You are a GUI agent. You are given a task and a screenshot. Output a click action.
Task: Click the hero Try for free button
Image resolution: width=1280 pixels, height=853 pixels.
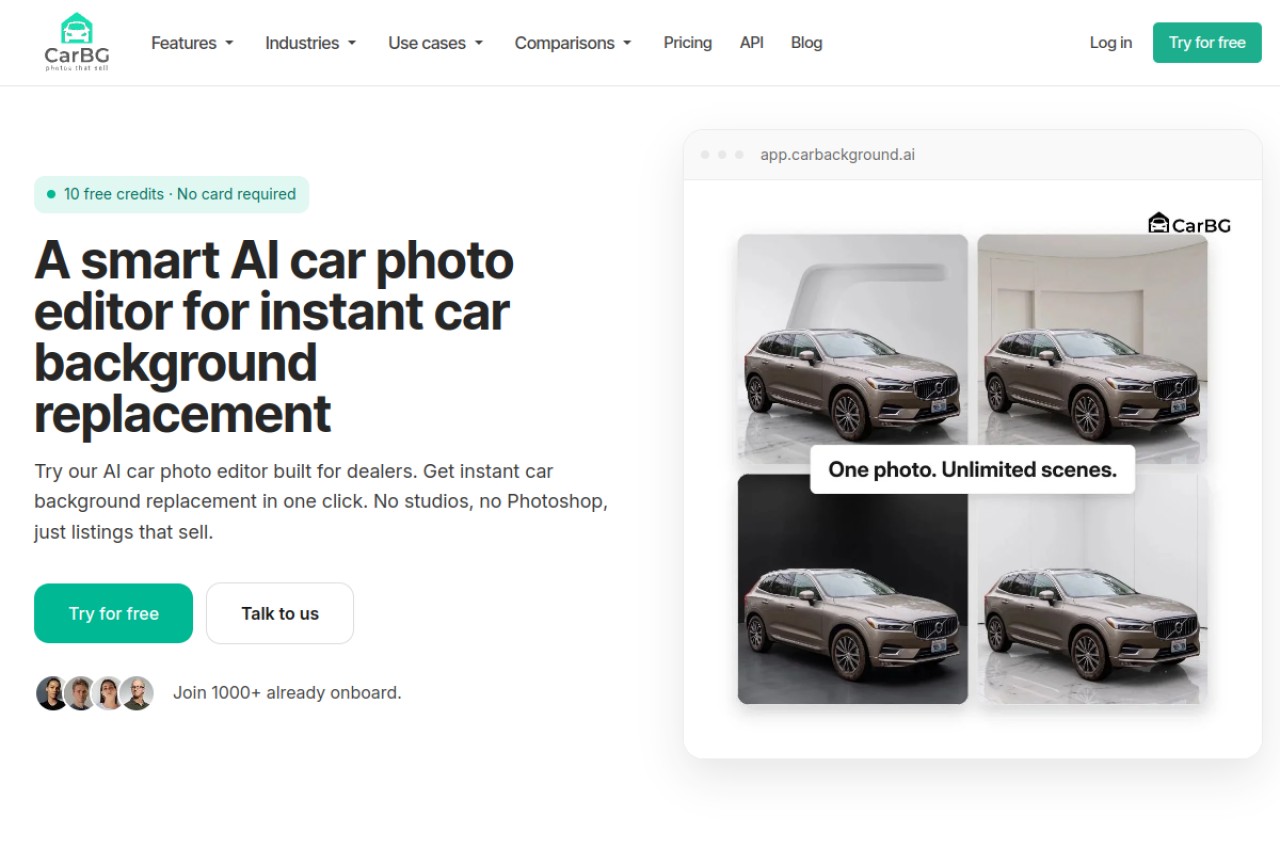(114, 613)
